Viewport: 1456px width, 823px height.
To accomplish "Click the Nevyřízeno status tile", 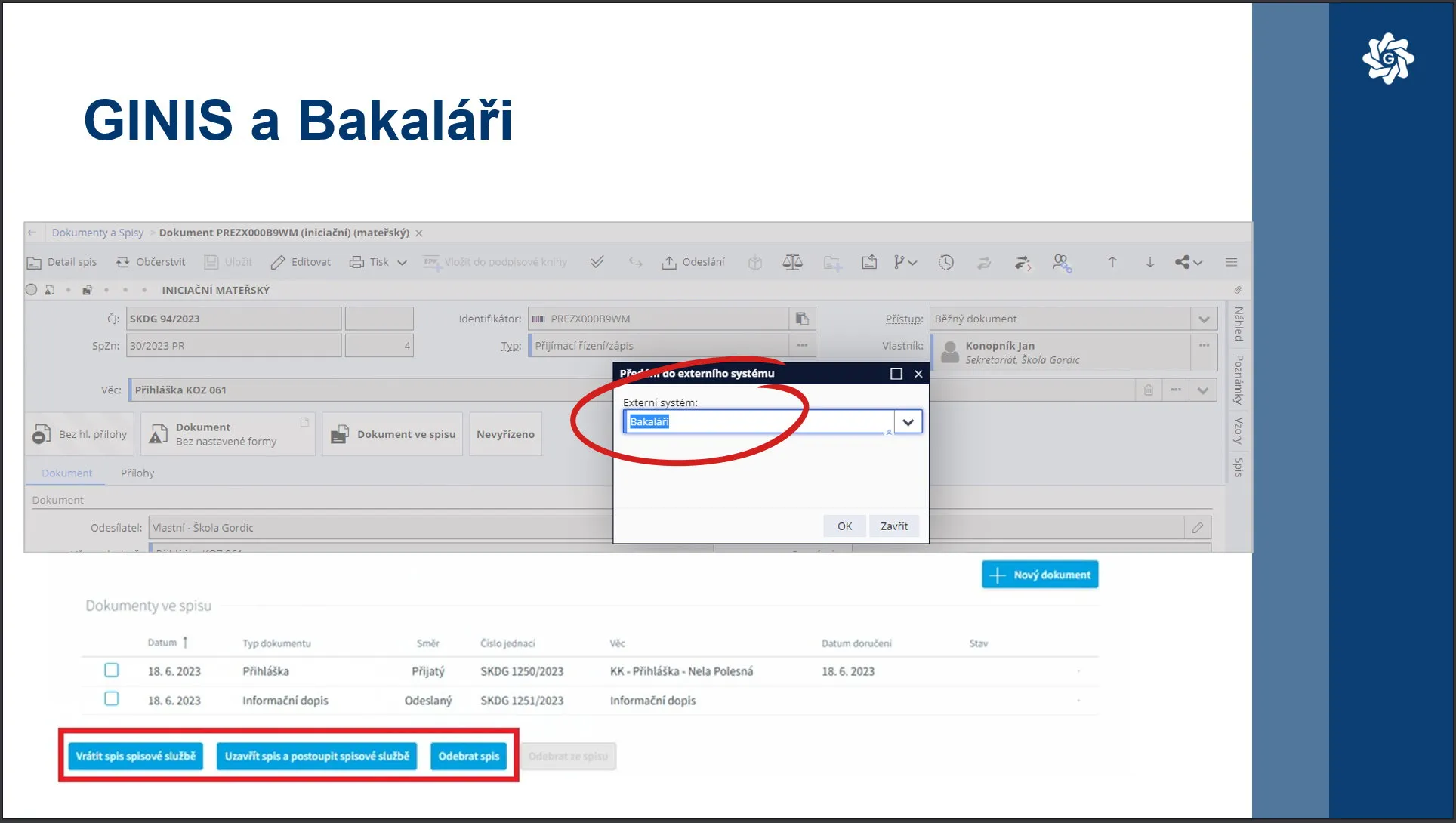I will click(x=505, y=434).
